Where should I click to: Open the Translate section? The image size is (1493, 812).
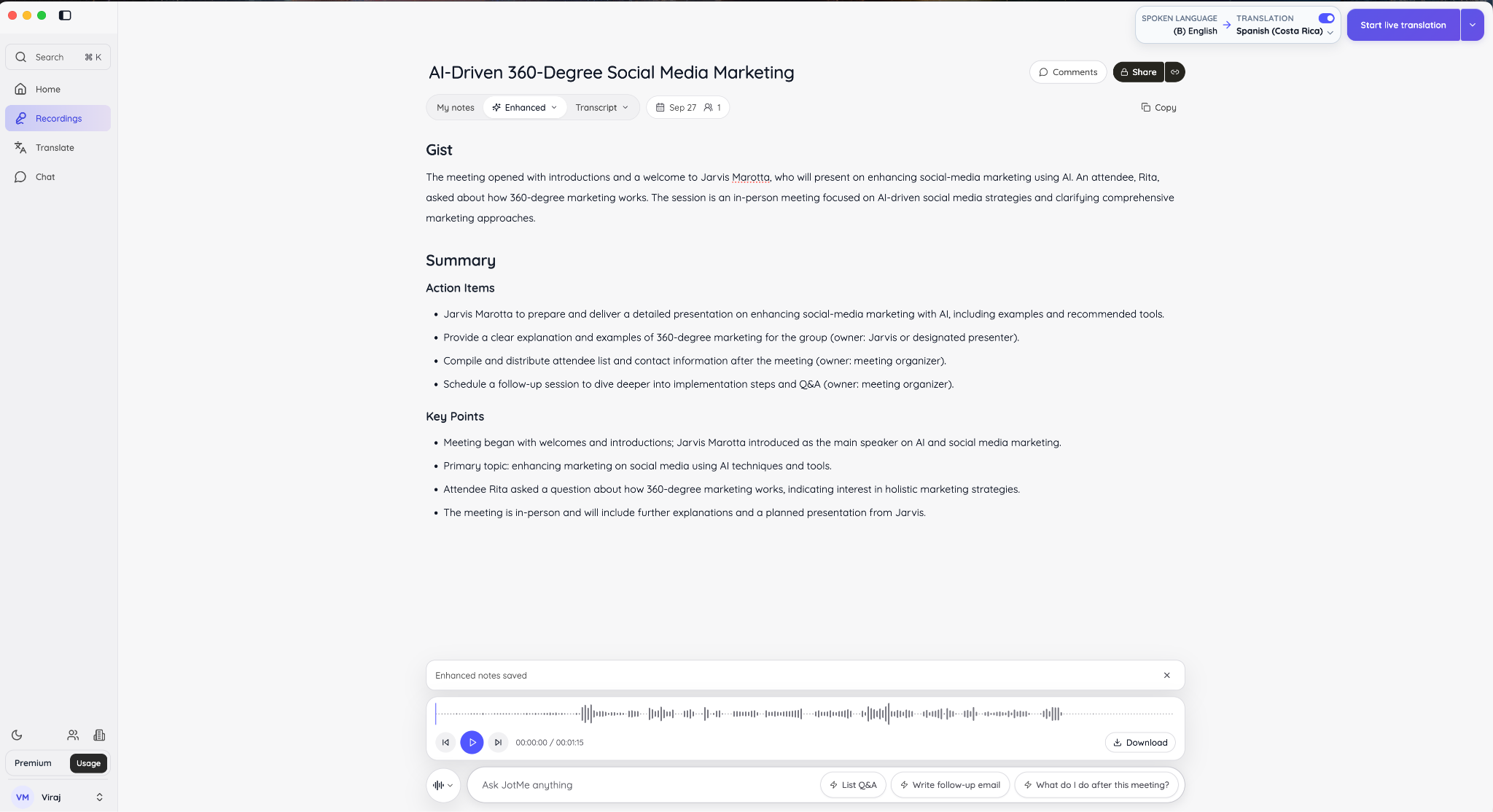tap(58, 147)
